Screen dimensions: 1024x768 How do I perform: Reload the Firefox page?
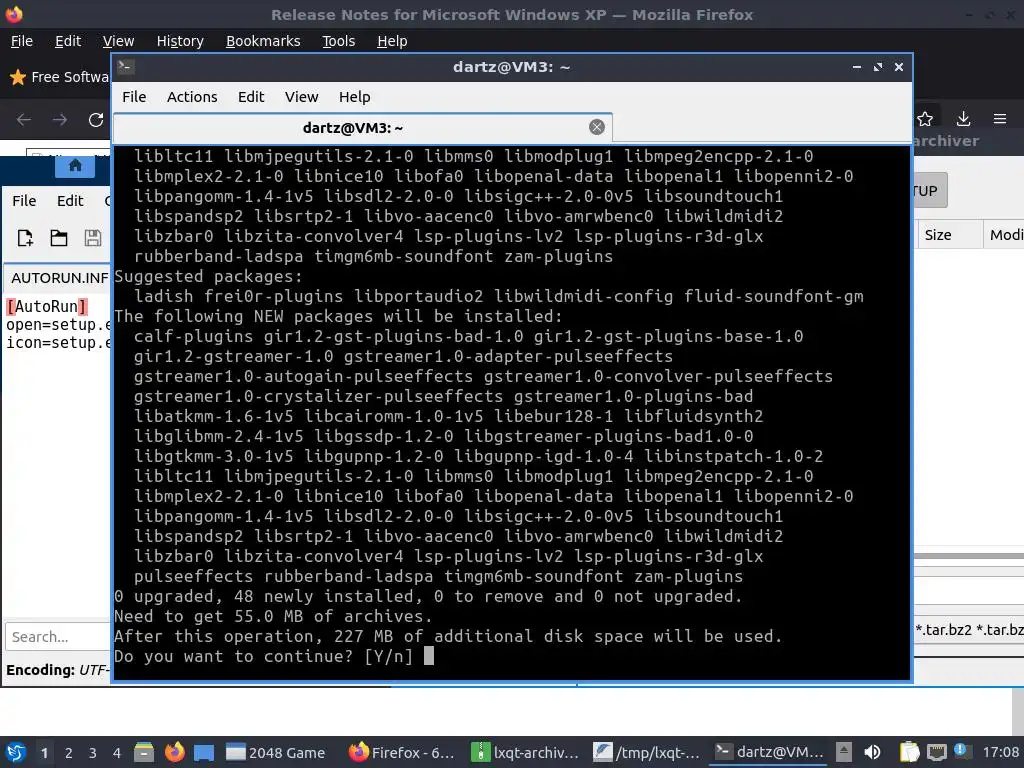96,120
